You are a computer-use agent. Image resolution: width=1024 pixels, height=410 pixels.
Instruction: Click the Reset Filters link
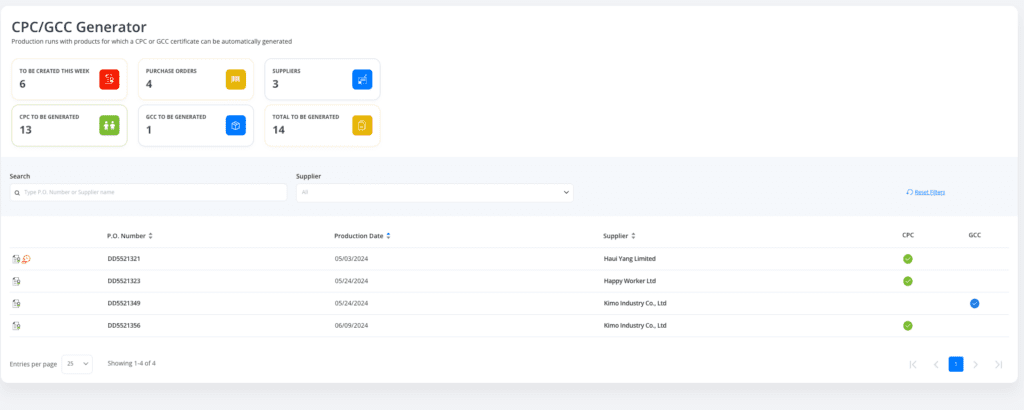point(929,192)
